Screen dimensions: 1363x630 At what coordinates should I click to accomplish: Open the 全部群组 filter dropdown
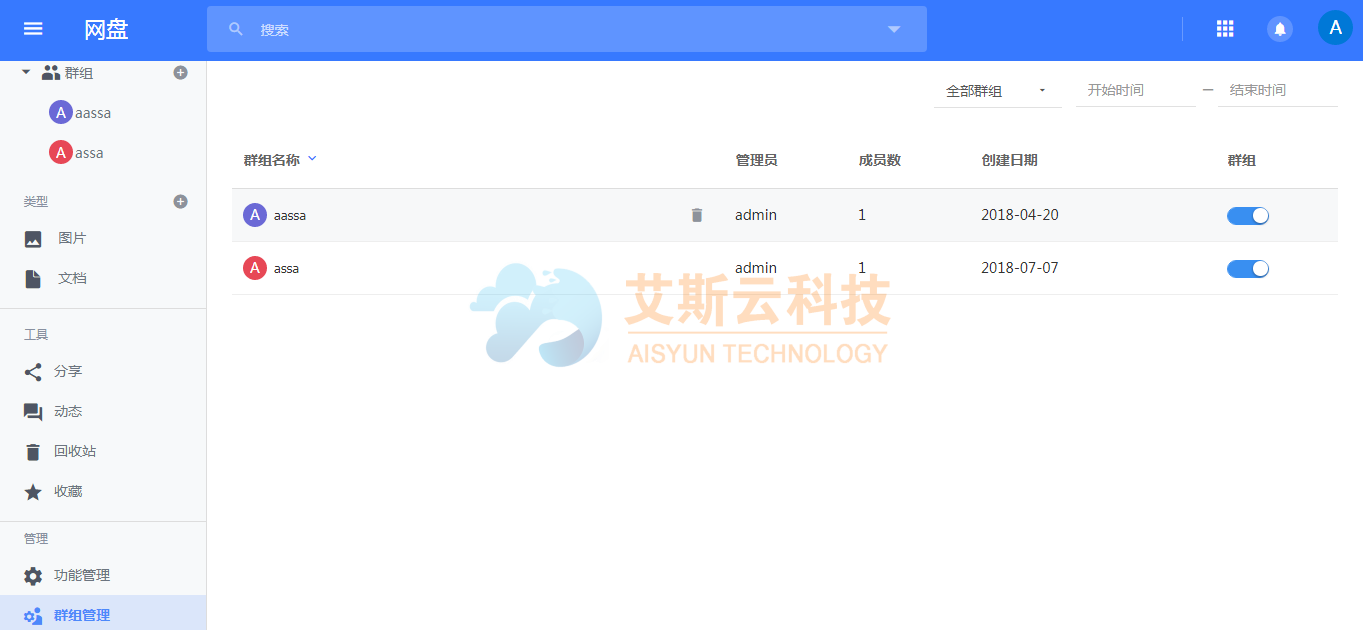pos(996,91)
